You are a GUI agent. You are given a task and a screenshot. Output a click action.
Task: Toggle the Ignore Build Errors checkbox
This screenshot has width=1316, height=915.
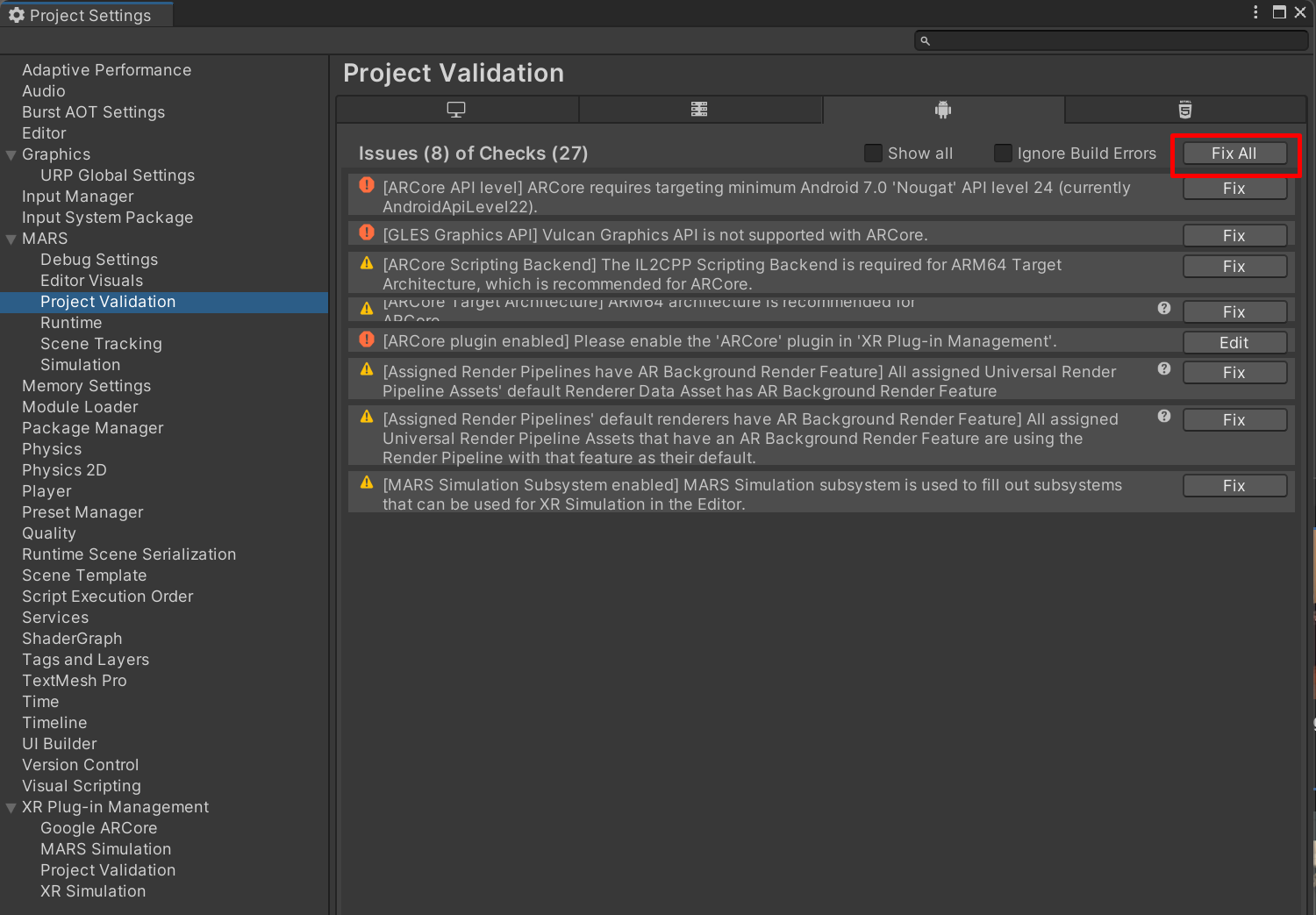pyautogui.click(x=1003, y=154)
